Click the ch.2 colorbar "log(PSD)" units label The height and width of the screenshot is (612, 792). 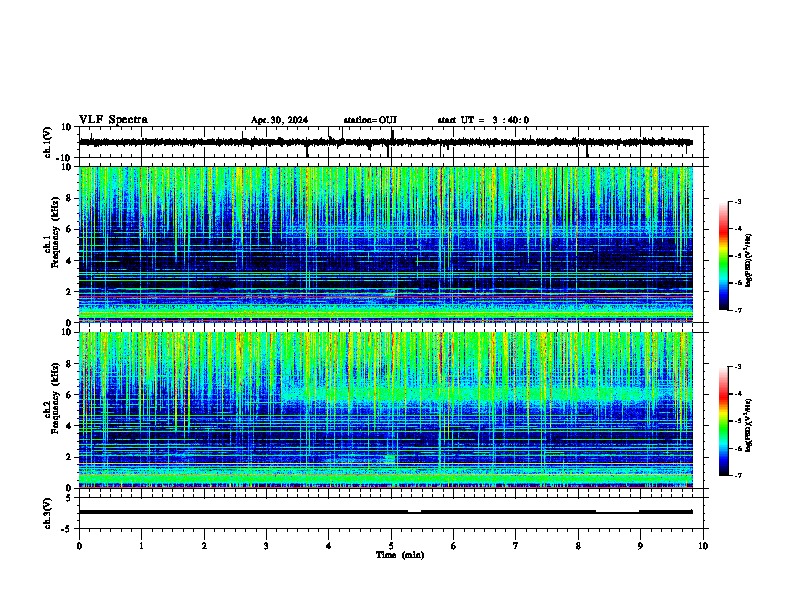[748, 425]
